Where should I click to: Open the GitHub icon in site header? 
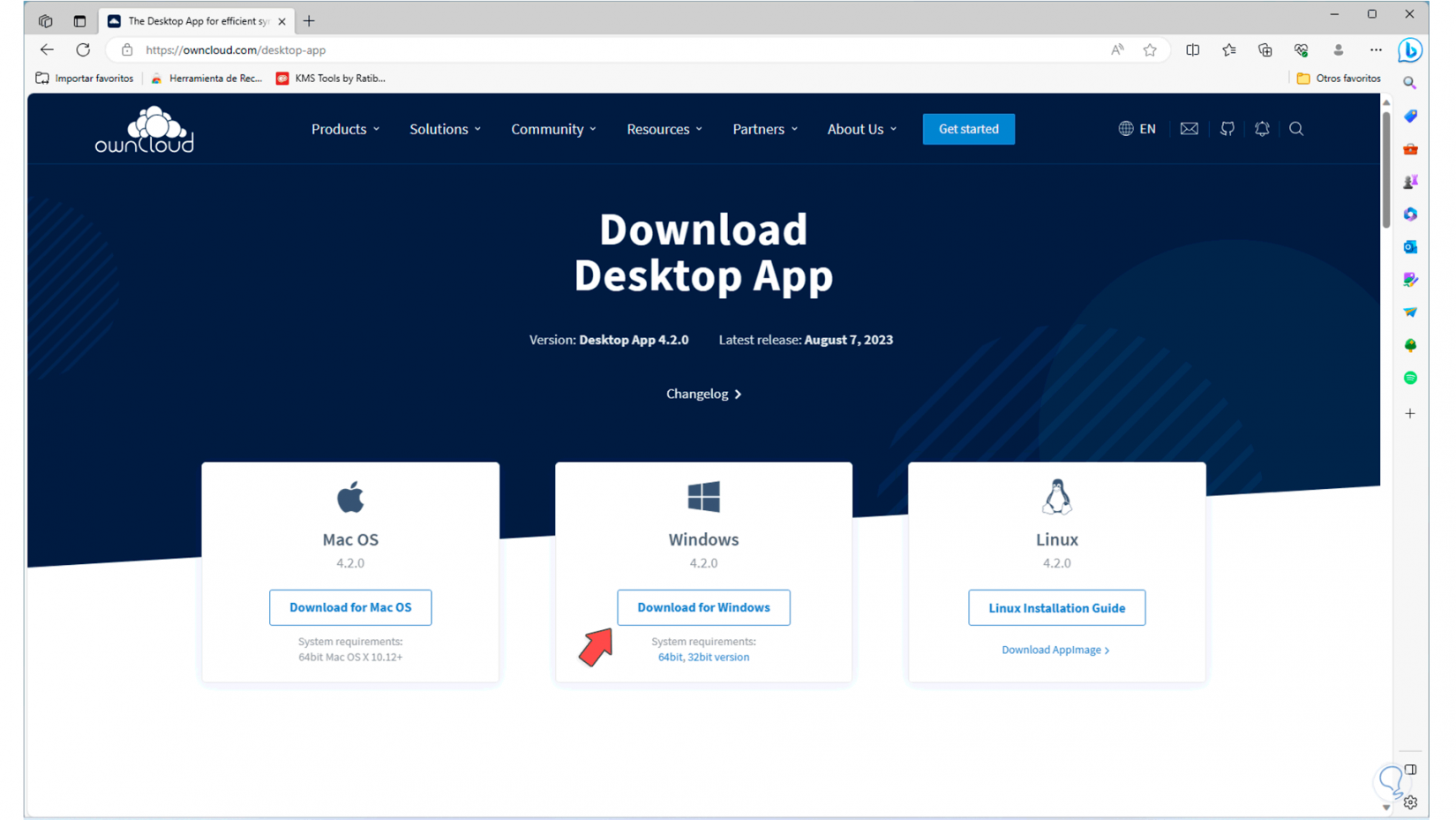pyautogui.click(x=1227, y=129)
